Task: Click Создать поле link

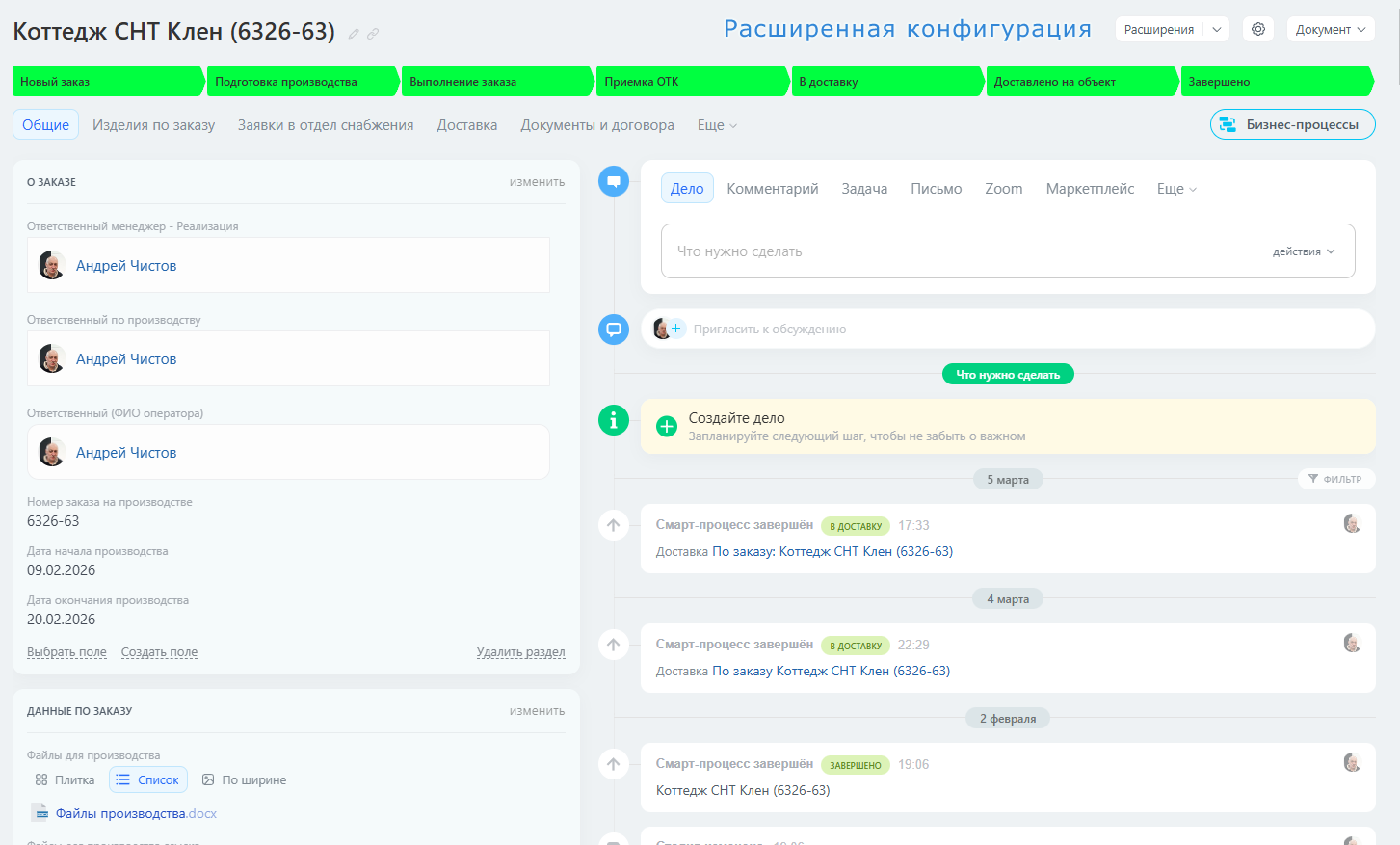Action: [x=159, y=652]
